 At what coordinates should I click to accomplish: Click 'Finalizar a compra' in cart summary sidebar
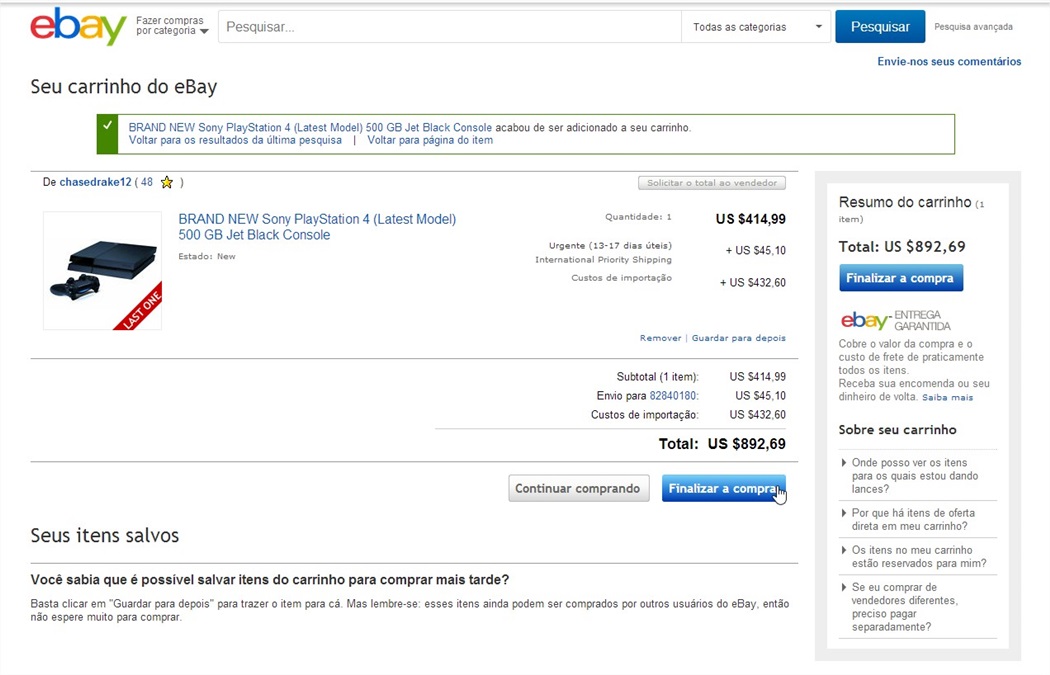pyautogui.click(x=901, y=278)
